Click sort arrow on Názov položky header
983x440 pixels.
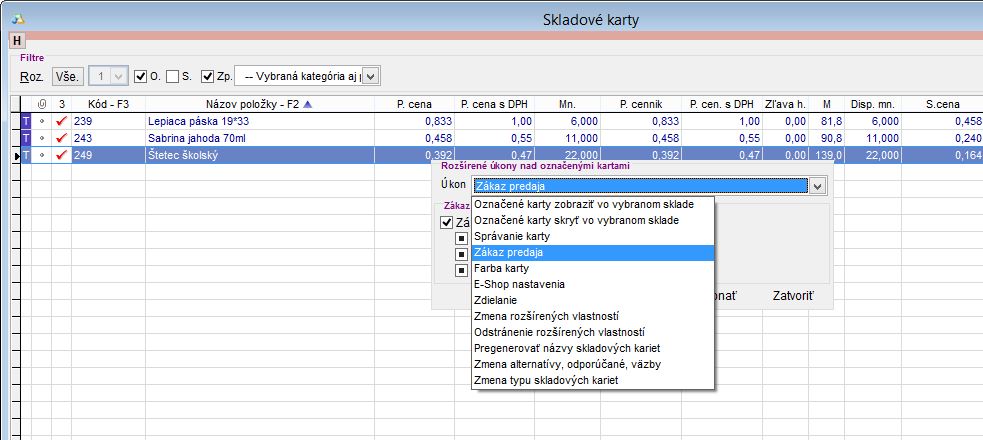click(307, 103)
